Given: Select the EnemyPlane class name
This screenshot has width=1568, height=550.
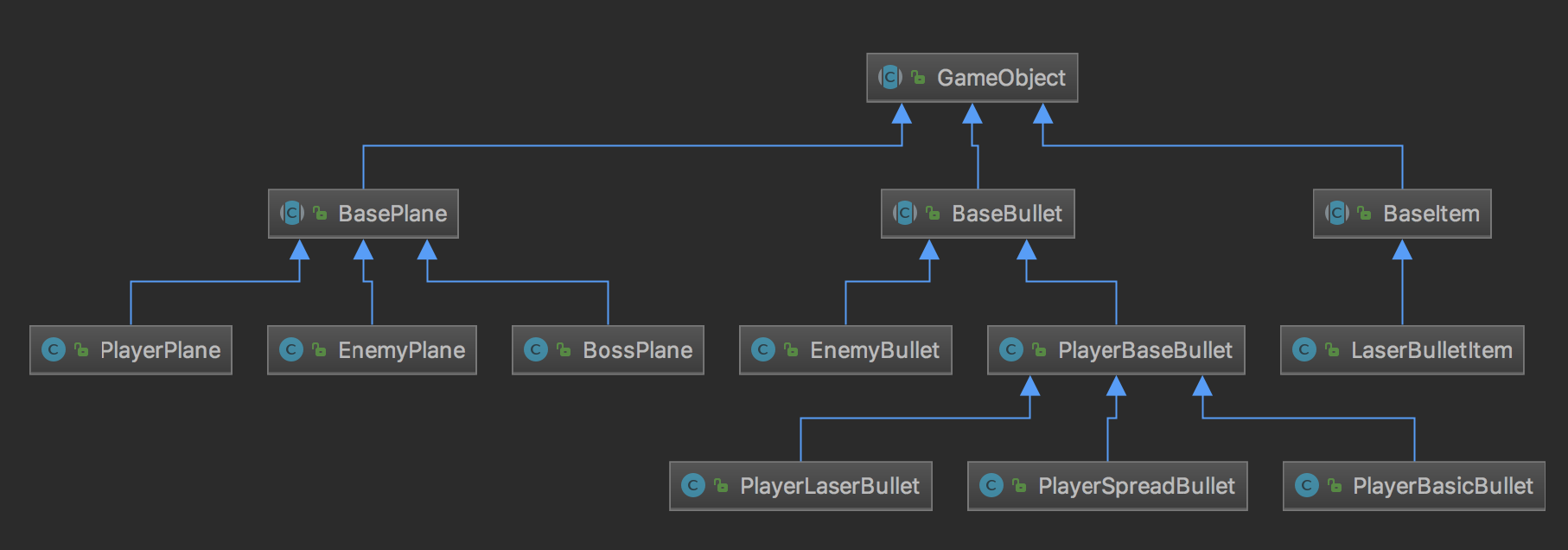Looking at the screenshot, I should point(401,349).
